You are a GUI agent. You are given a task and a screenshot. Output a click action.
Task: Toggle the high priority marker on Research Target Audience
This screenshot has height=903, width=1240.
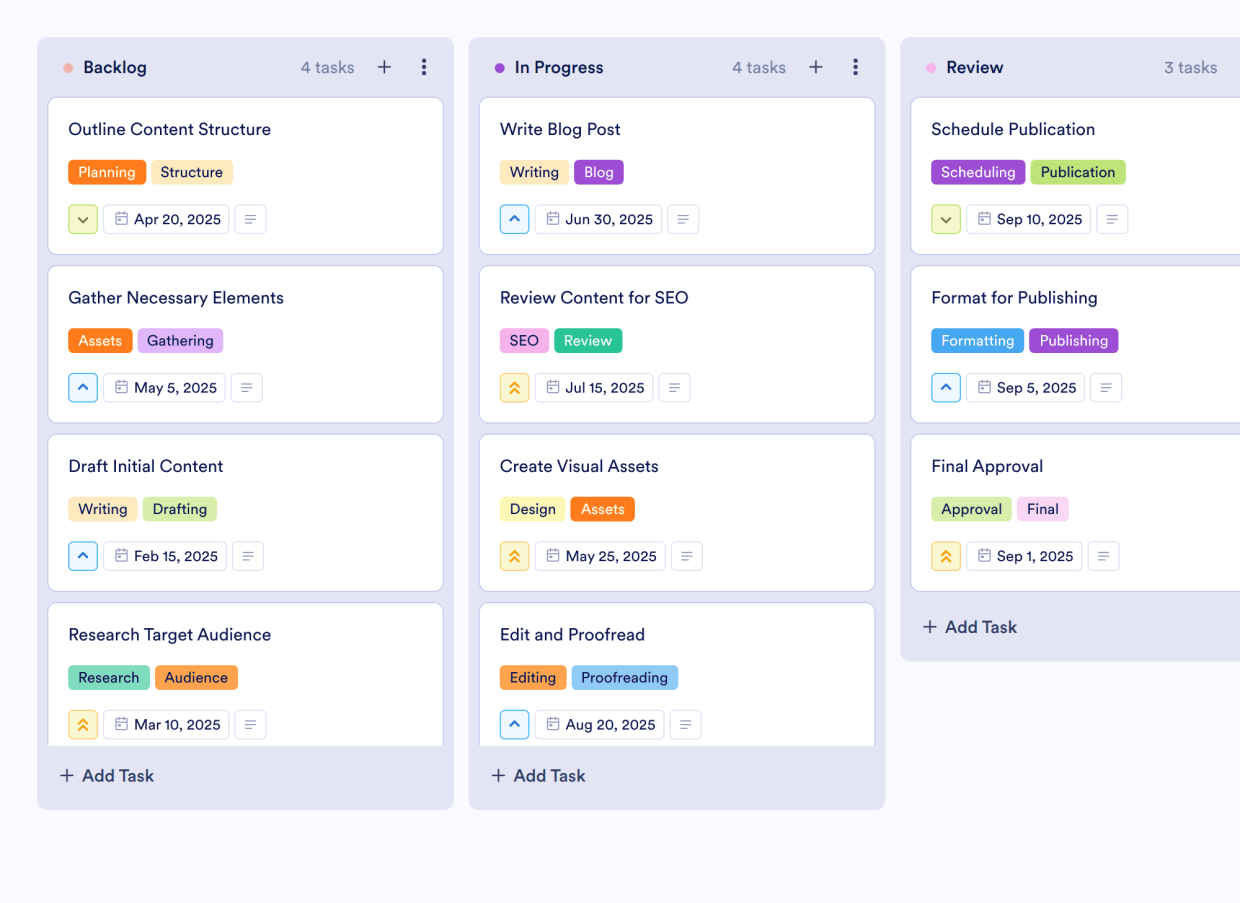(x=83, y=724)
